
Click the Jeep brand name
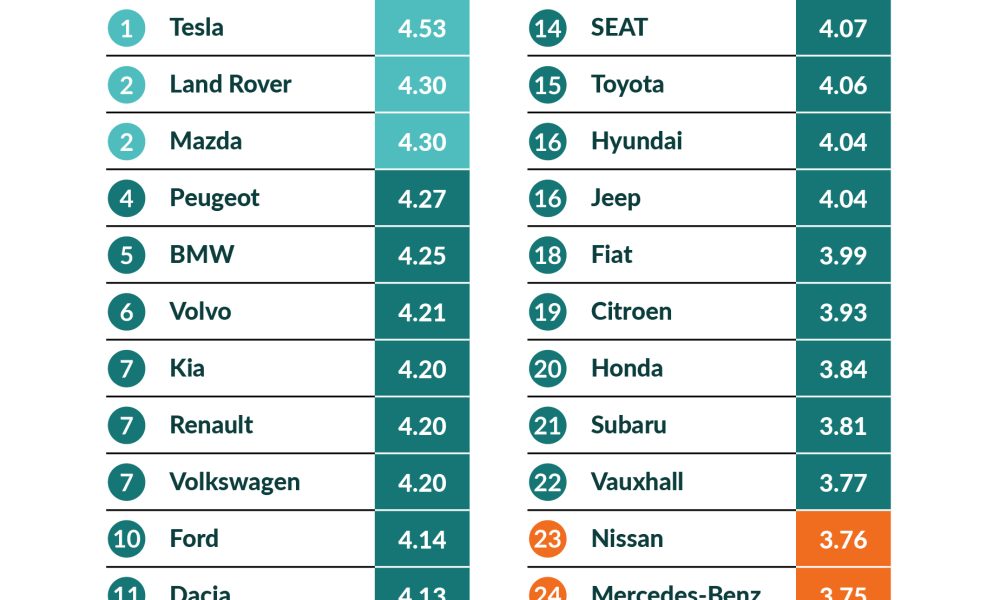tap(615, 198)
